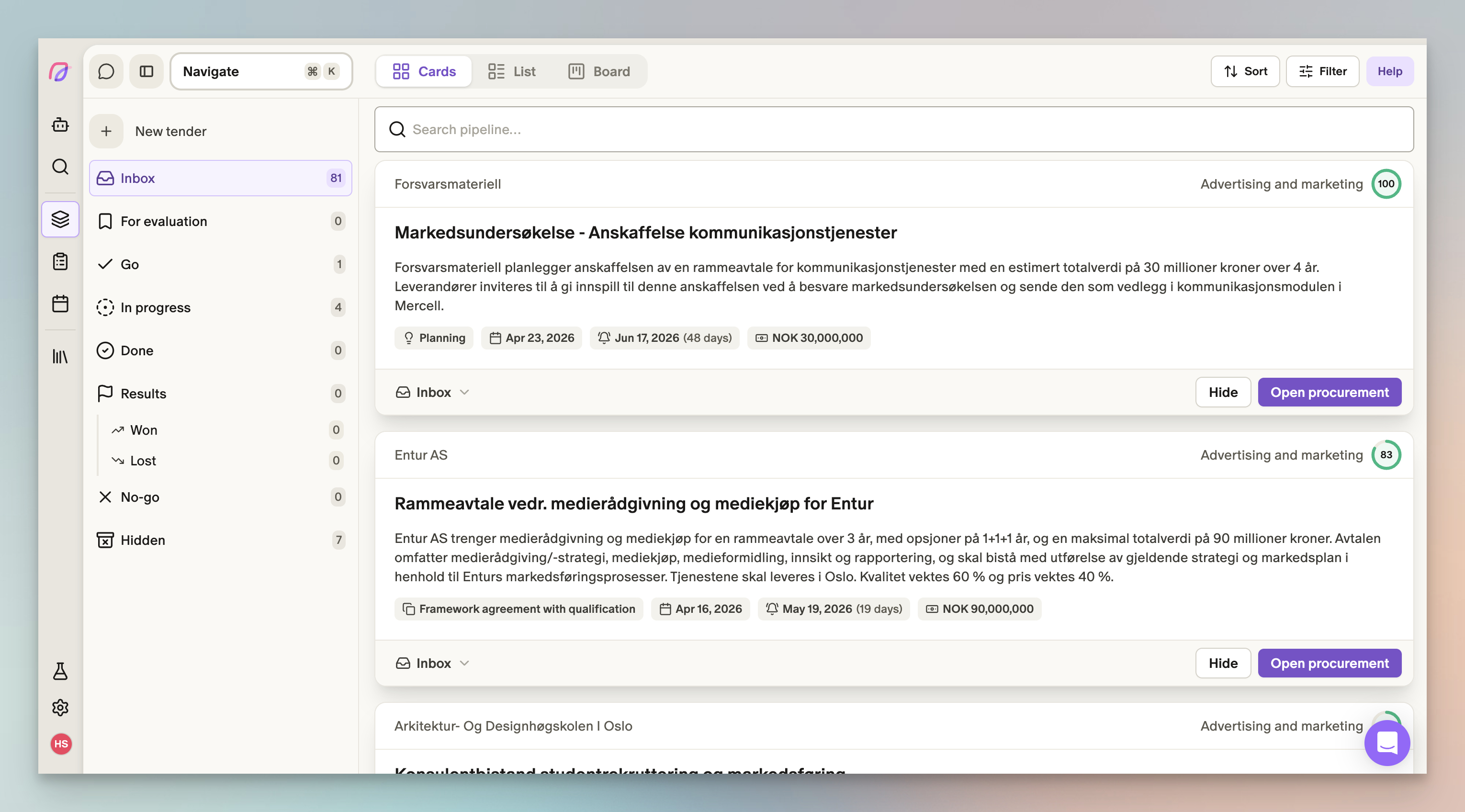Select Hidden in the sidebar
1465x812 pixels.
(x=221, y=540)
